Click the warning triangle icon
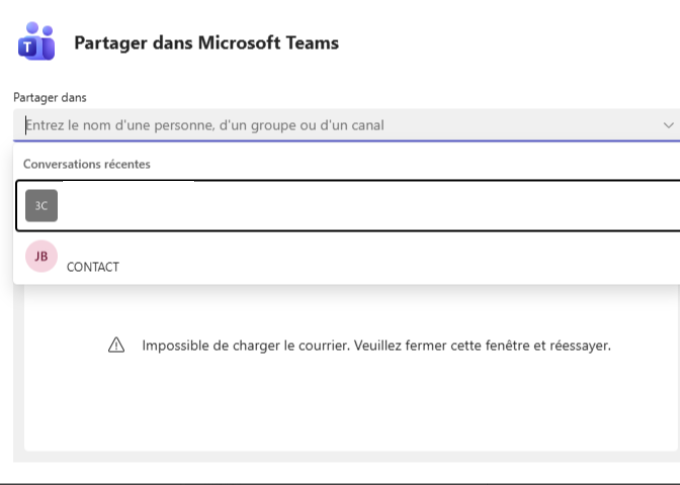Image resolution: width=680 pixels, height=485 pixels. (x=116, y=345)
